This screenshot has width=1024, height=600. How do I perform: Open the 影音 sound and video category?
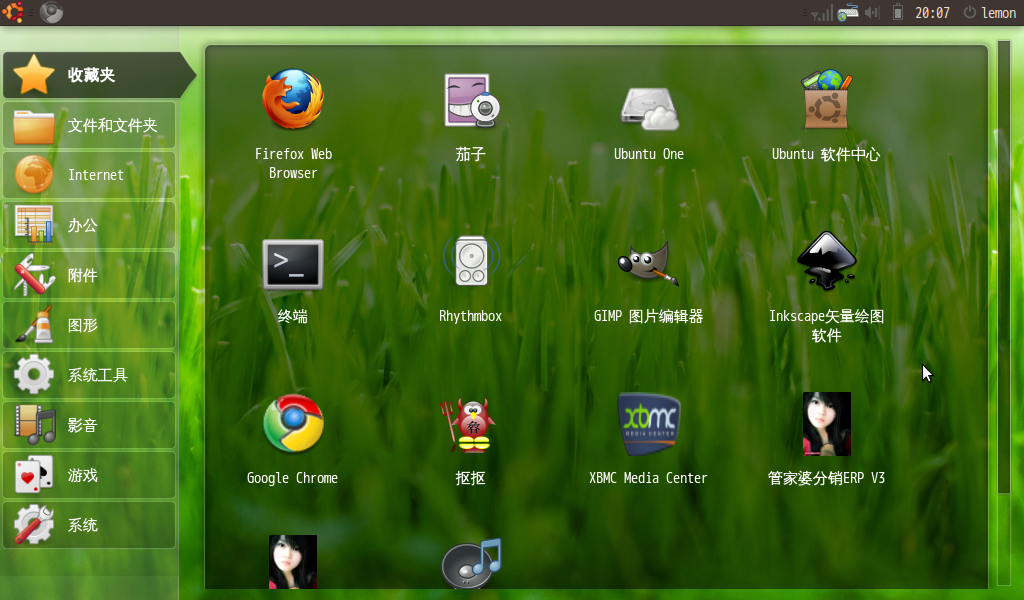(x=89, y=425)
